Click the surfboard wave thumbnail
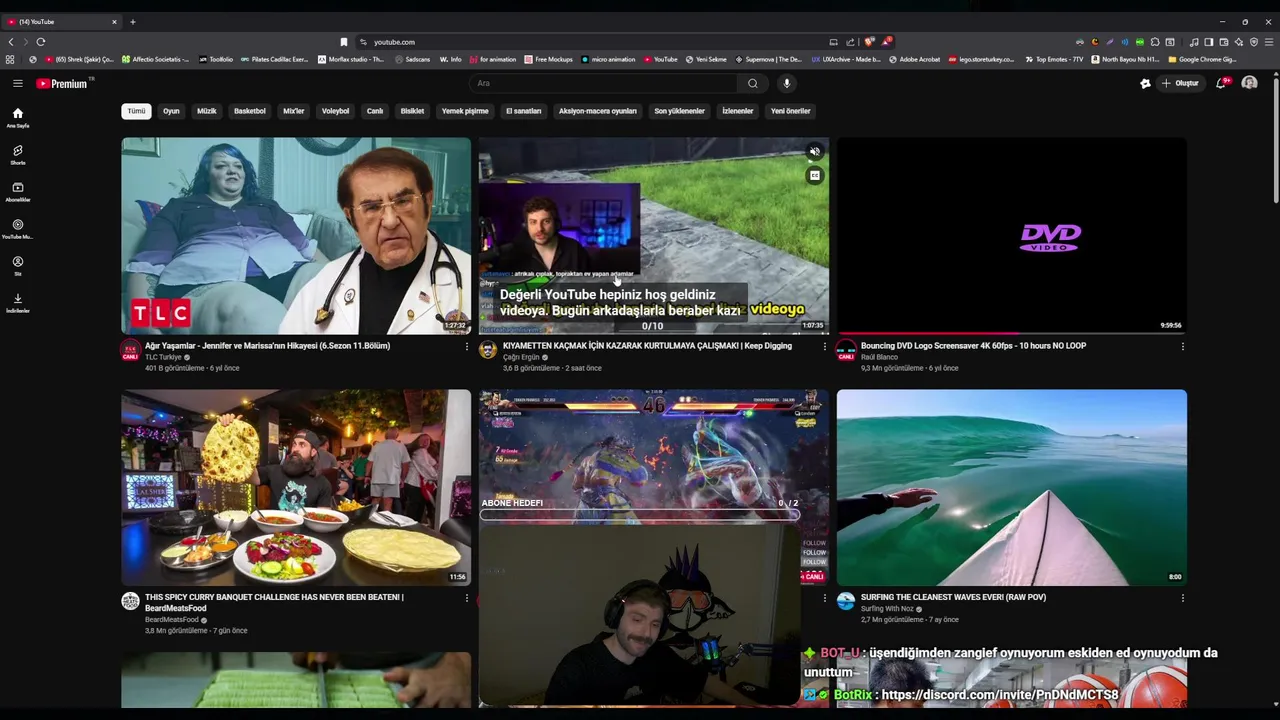The image size is (1280, 720). pos(1012,487)
